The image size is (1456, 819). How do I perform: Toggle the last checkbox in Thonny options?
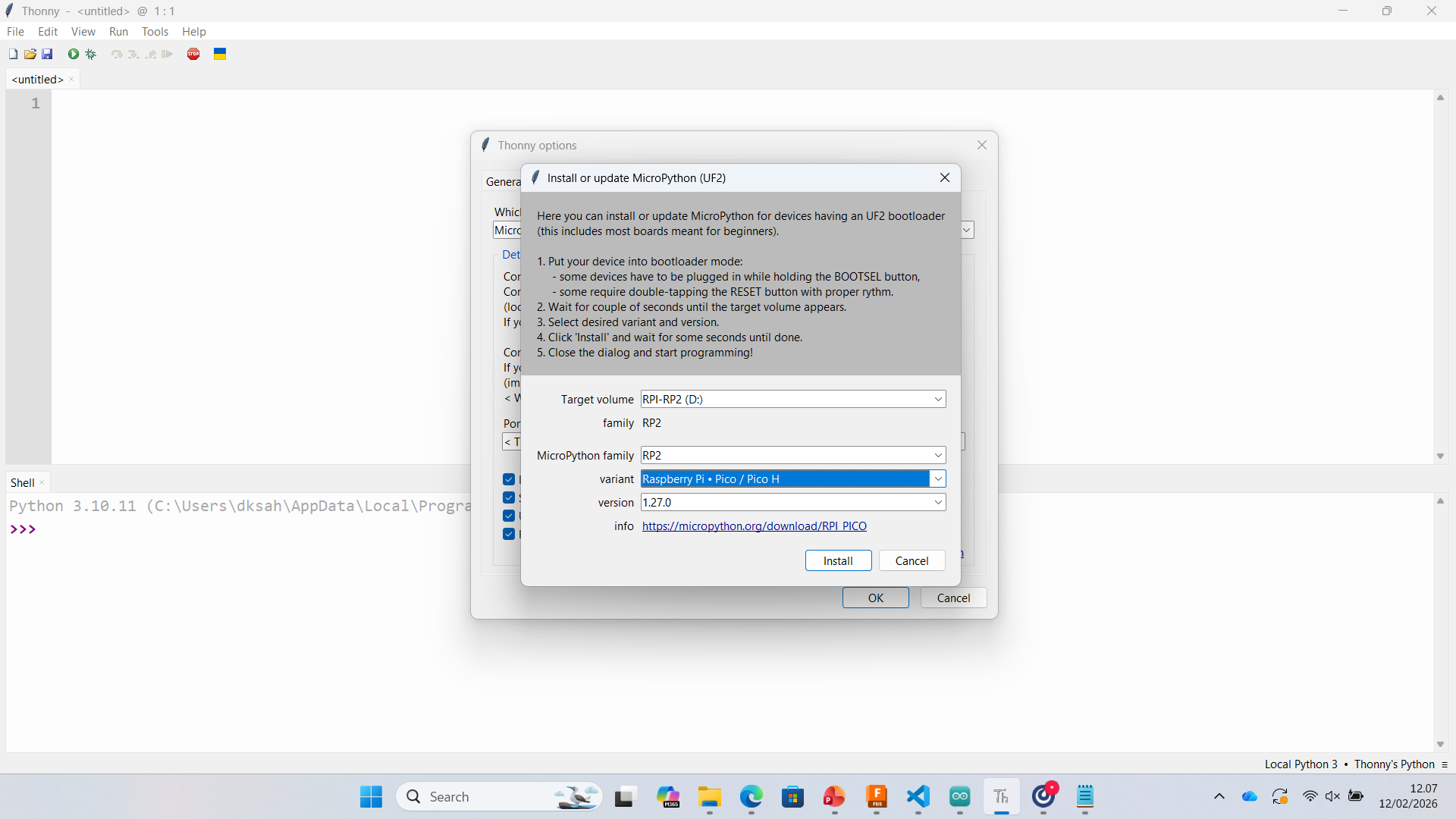pos(509,534)
